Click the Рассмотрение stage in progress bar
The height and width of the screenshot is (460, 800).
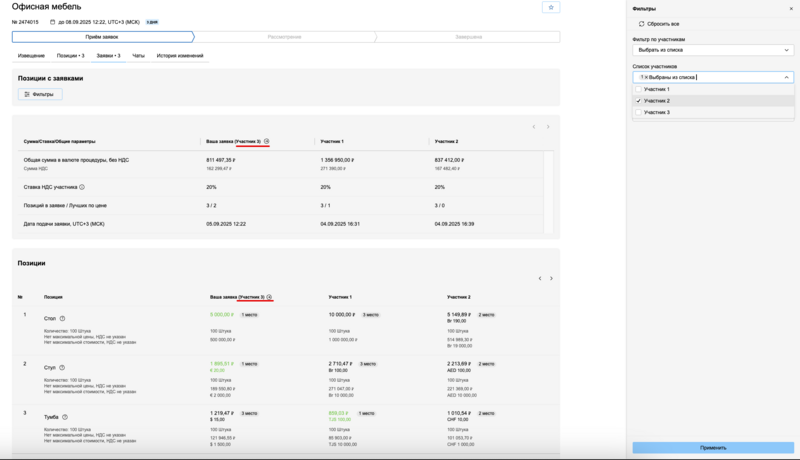point(283,37)
